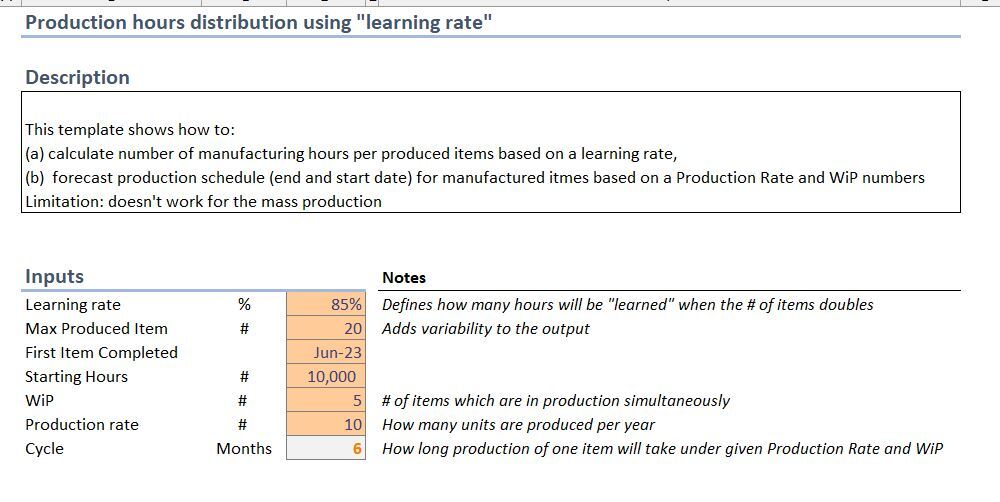Select the 'Adds variability to the output' note
Viewport: 1000px width, 502px height.
point(485,329)
